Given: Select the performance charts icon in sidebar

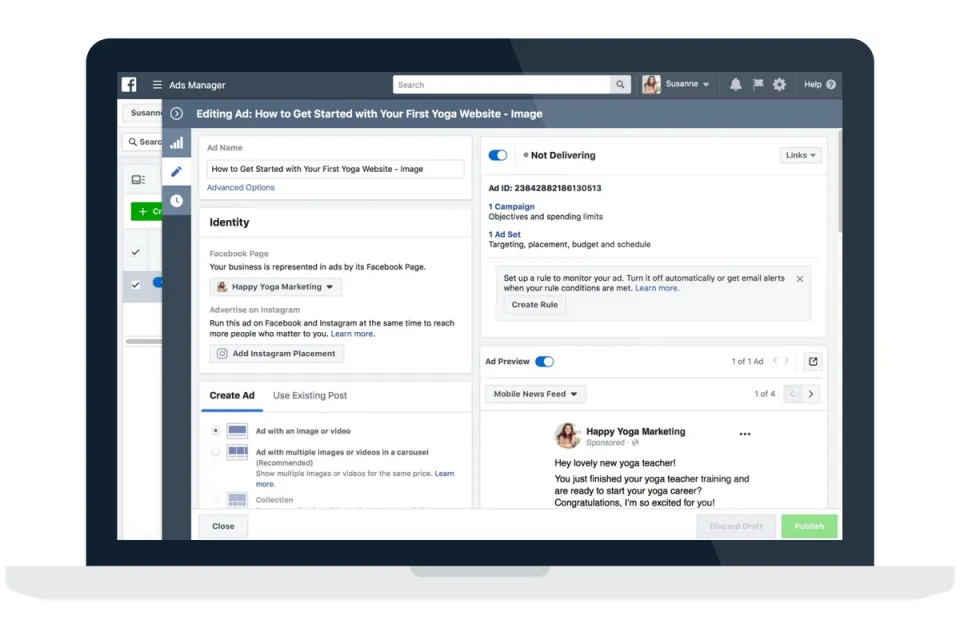Looking at the screenshot, I should point(177,143).
